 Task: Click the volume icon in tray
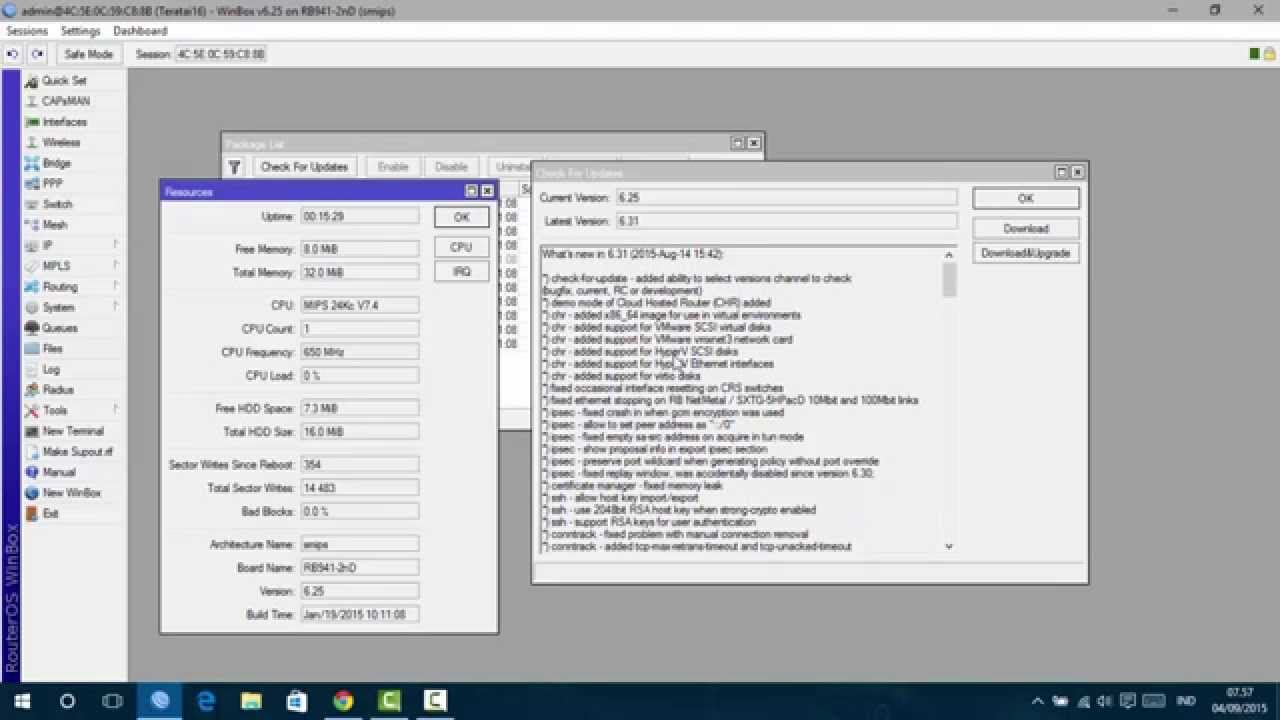[x=1104, y=701]
